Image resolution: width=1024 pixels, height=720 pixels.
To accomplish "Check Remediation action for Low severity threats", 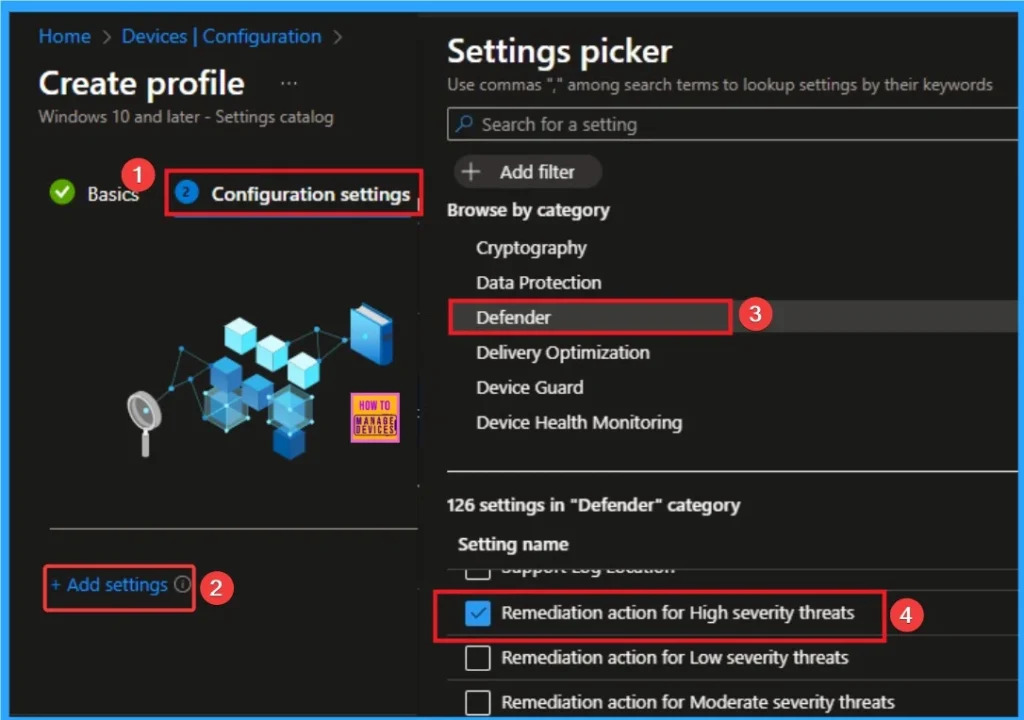I will click(x=477, y=658).
